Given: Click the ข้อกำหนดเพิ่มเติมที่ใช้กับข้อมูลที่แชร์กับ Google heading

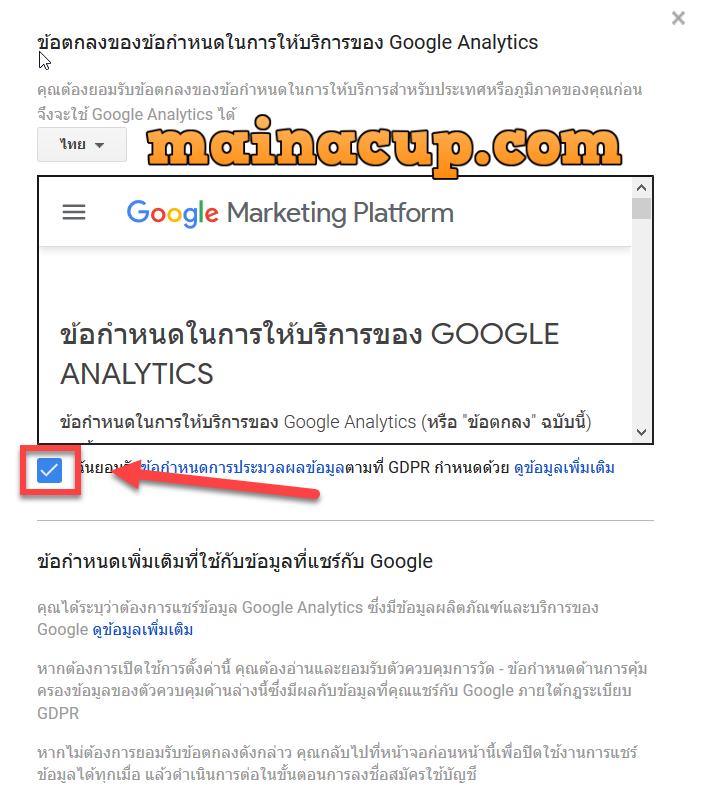Looking at the screenshot, I should pos(235,561).
